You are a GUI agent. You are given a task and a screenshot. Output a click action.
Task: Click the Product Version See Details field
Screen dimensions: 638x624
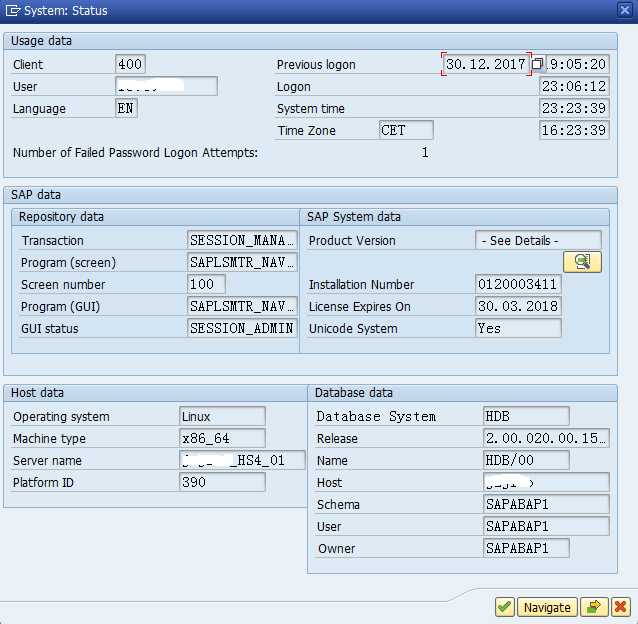[538, 240]
